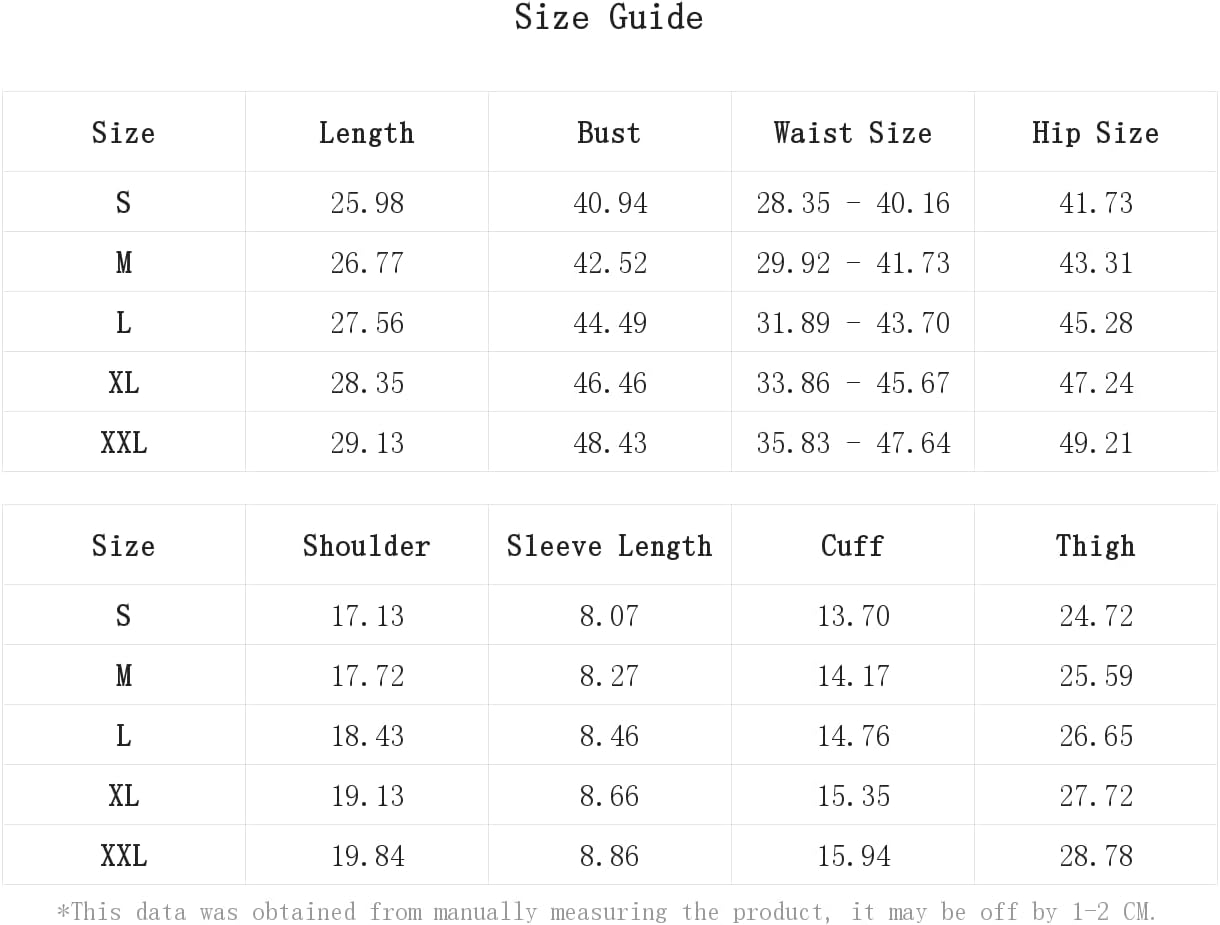Image resolution: width=1220 pixels, height=925 pixels.
Task: Click the Sleeve Length header
Action: (609, 546)
